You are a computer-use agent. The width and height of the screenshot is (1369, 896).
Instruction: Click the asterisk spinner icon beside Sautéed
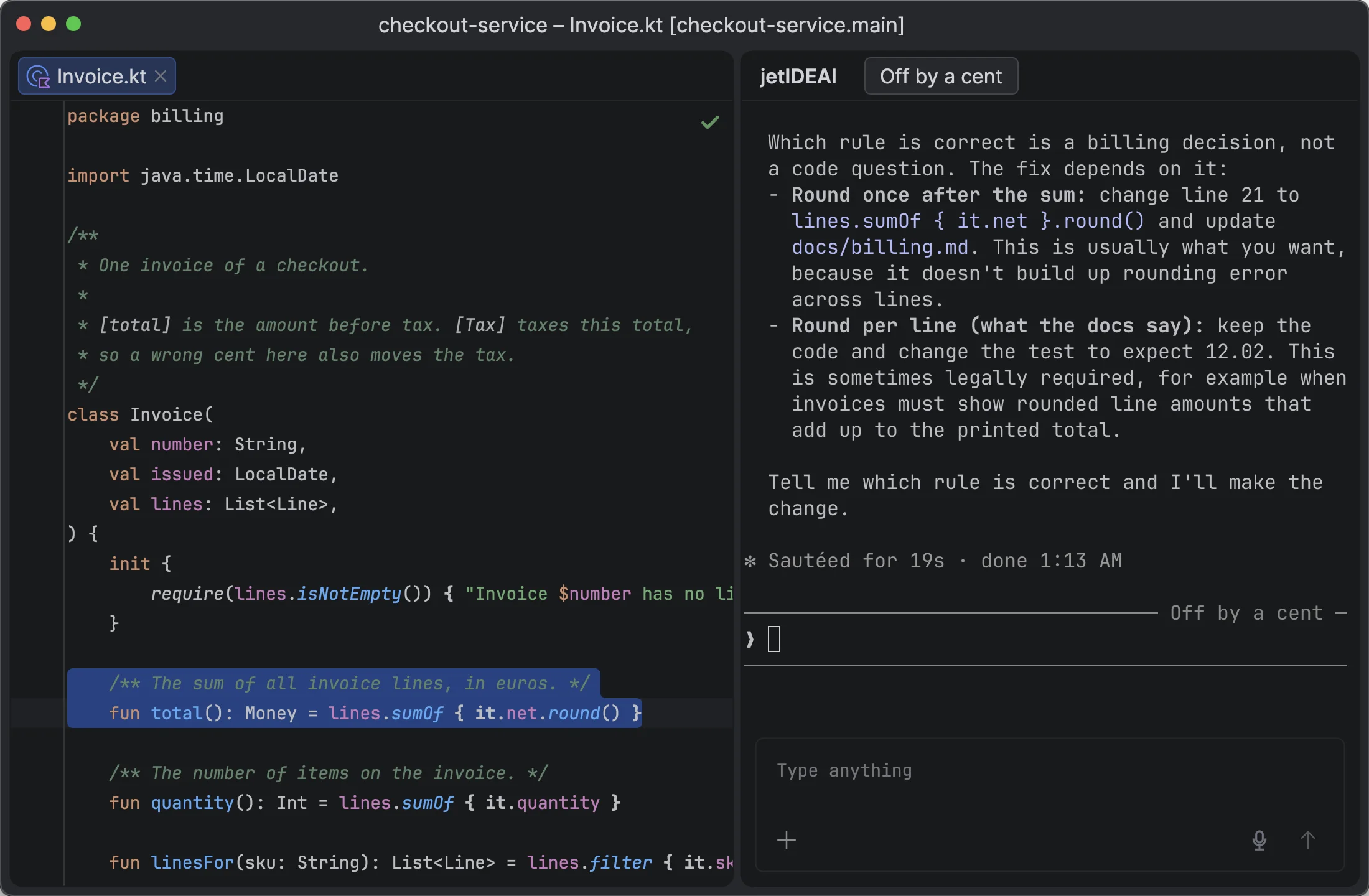point(750,561)
